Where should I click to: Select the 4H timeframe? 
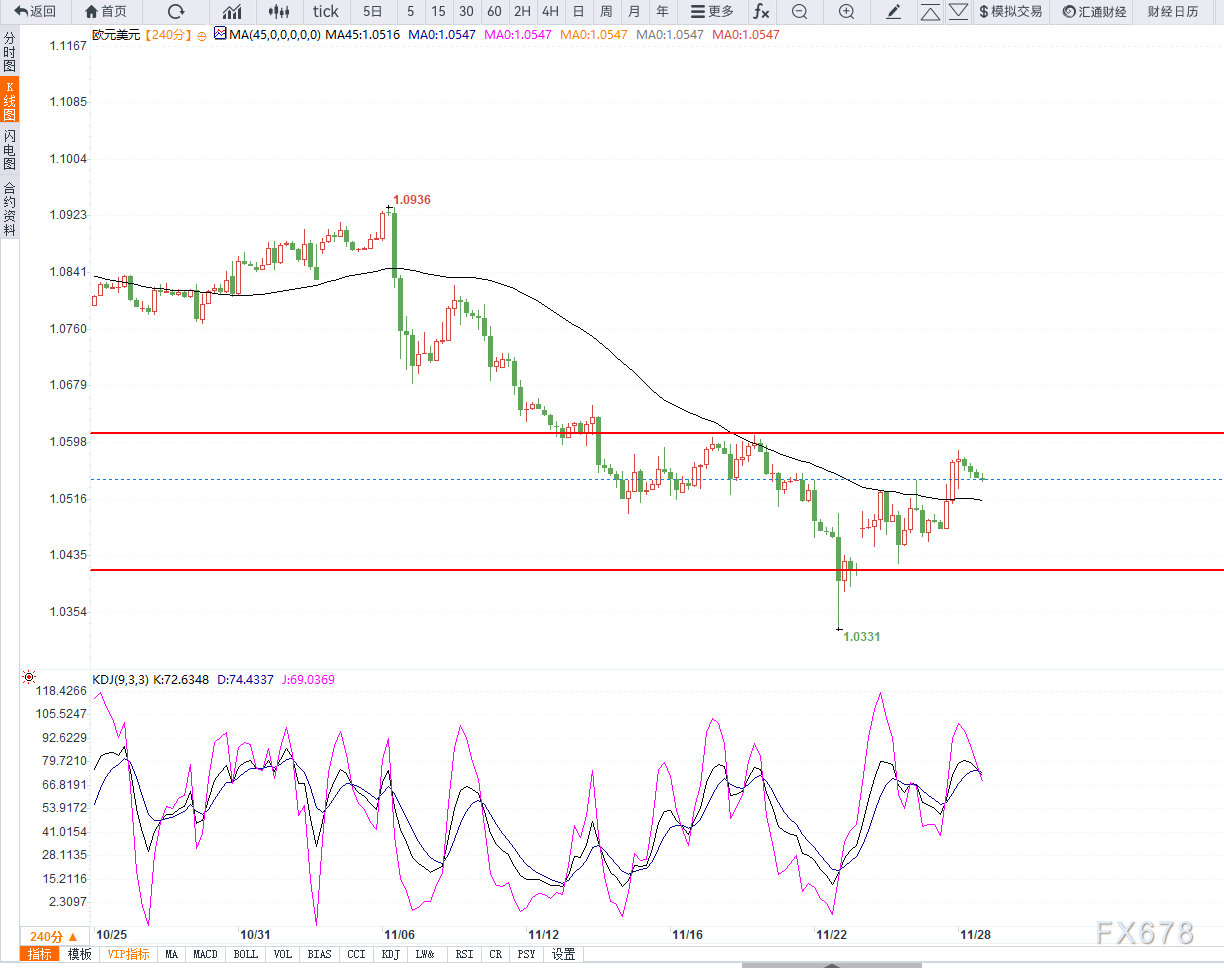pos(550,12)
